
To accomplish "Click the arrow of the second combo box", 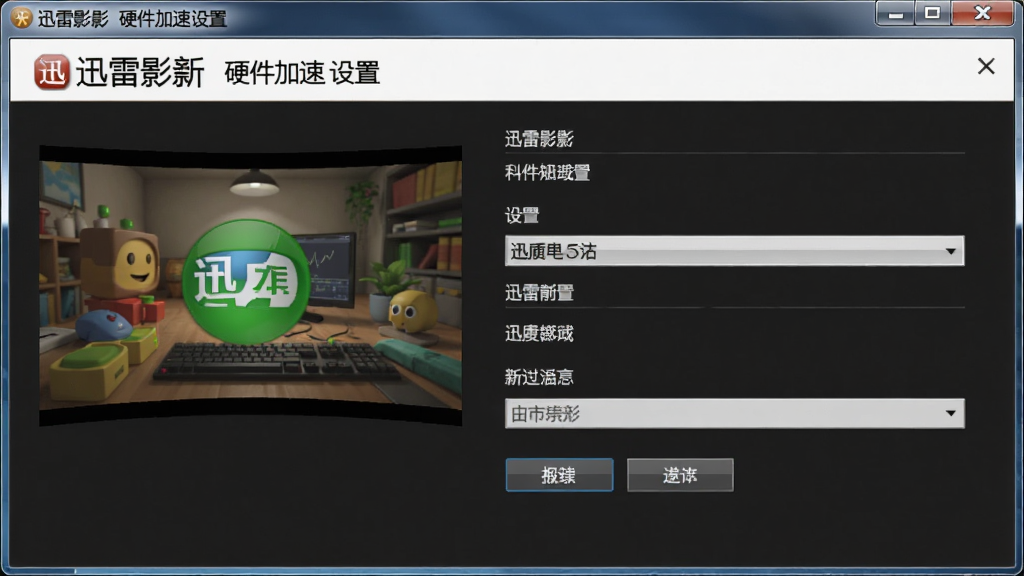I will coord(950,413).
